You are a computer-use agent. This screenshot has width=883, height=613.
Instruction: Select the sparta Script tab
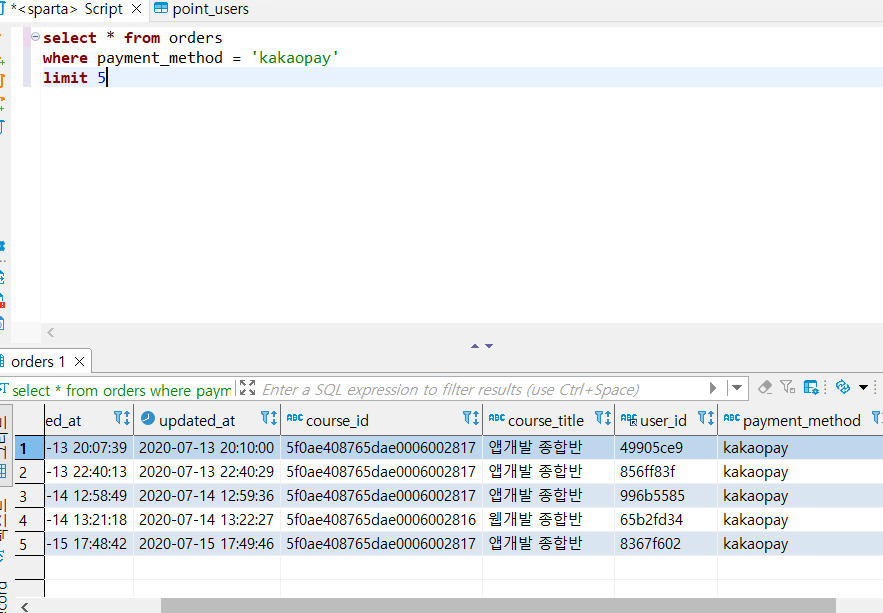pos(66,9)
